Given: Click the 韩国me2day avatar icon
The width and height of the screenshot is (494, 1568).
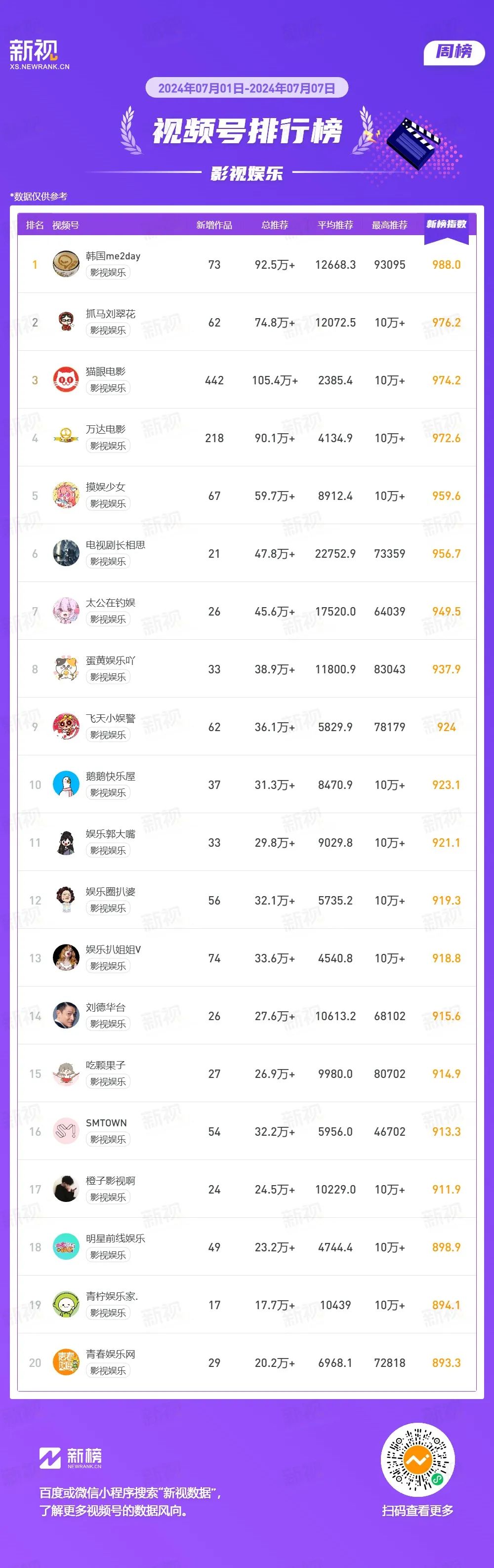Looking at the screenshot, I should (x=66, y=264).
